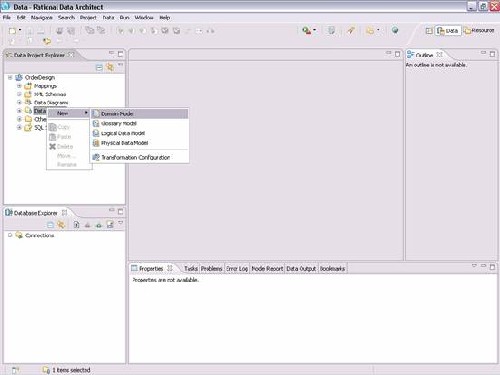Maximize the Outline panel
This screenshot has height=375, width=500.
492,54
